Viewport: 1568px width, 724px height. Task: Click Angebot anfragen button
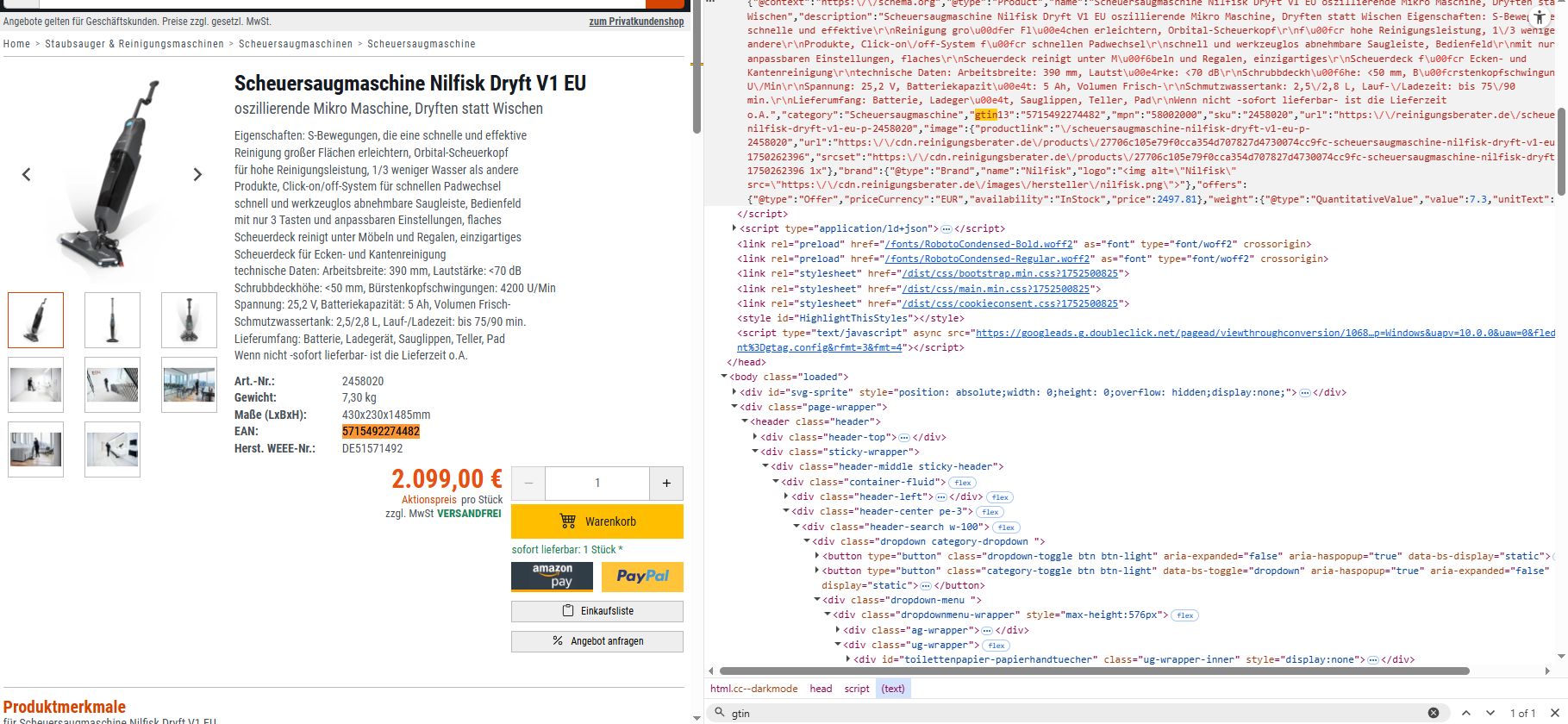click(597, 641)
